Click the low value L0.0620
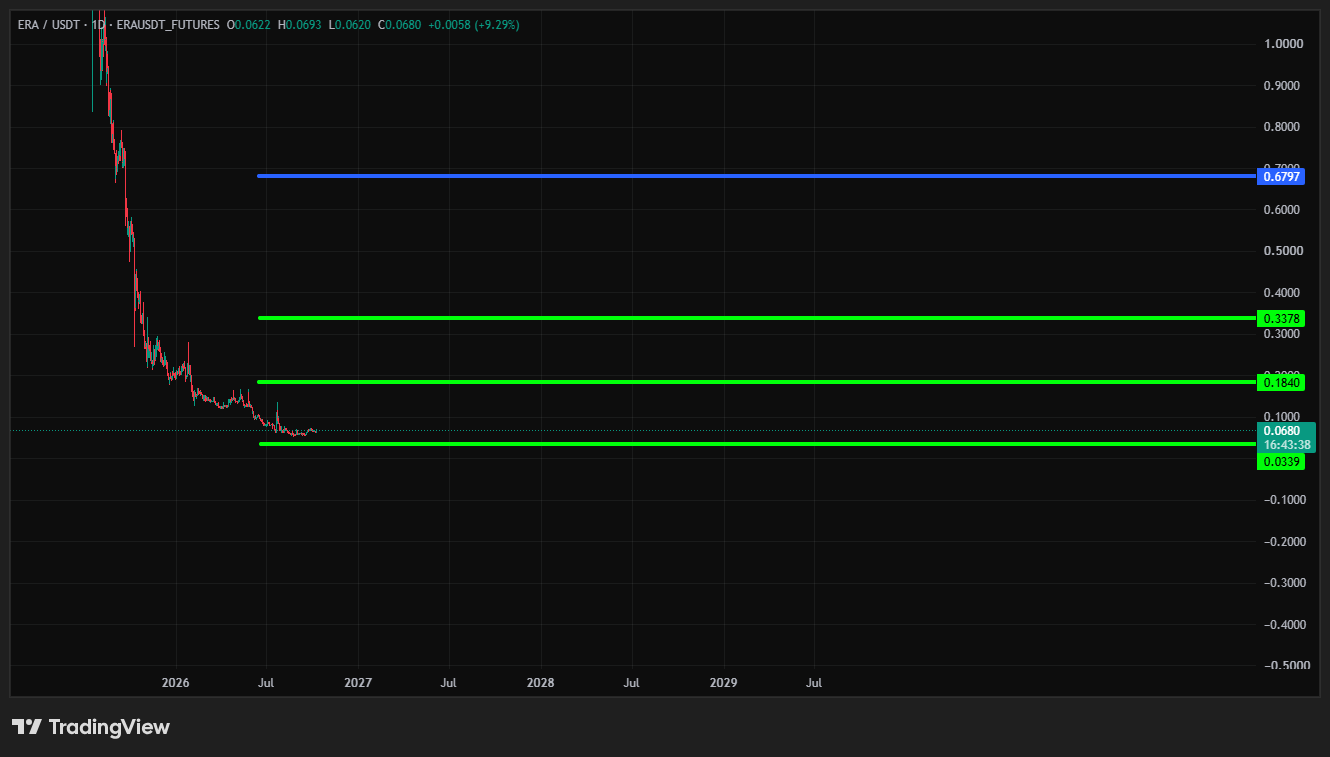Screen dimensions: 1330x757 coord(348,24)
